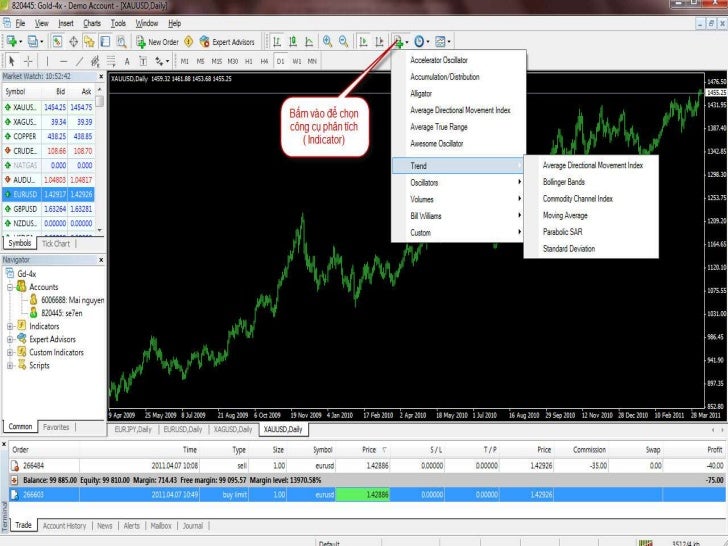Select the GBPUSD row in Market Watch
The image size is (728, 546).
click(x=49, y=209)
